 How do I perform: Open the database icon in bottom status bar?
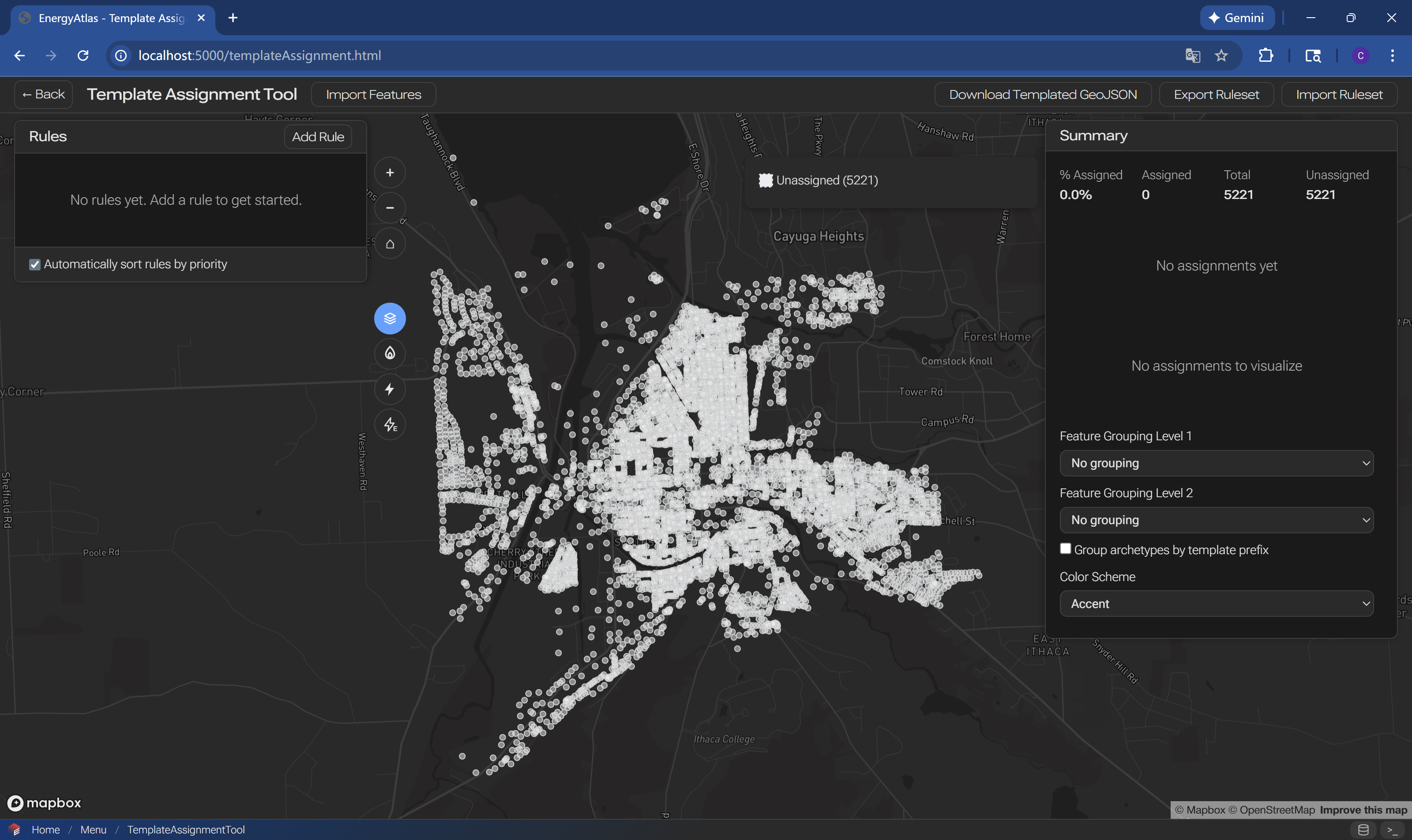point(1363,830)
